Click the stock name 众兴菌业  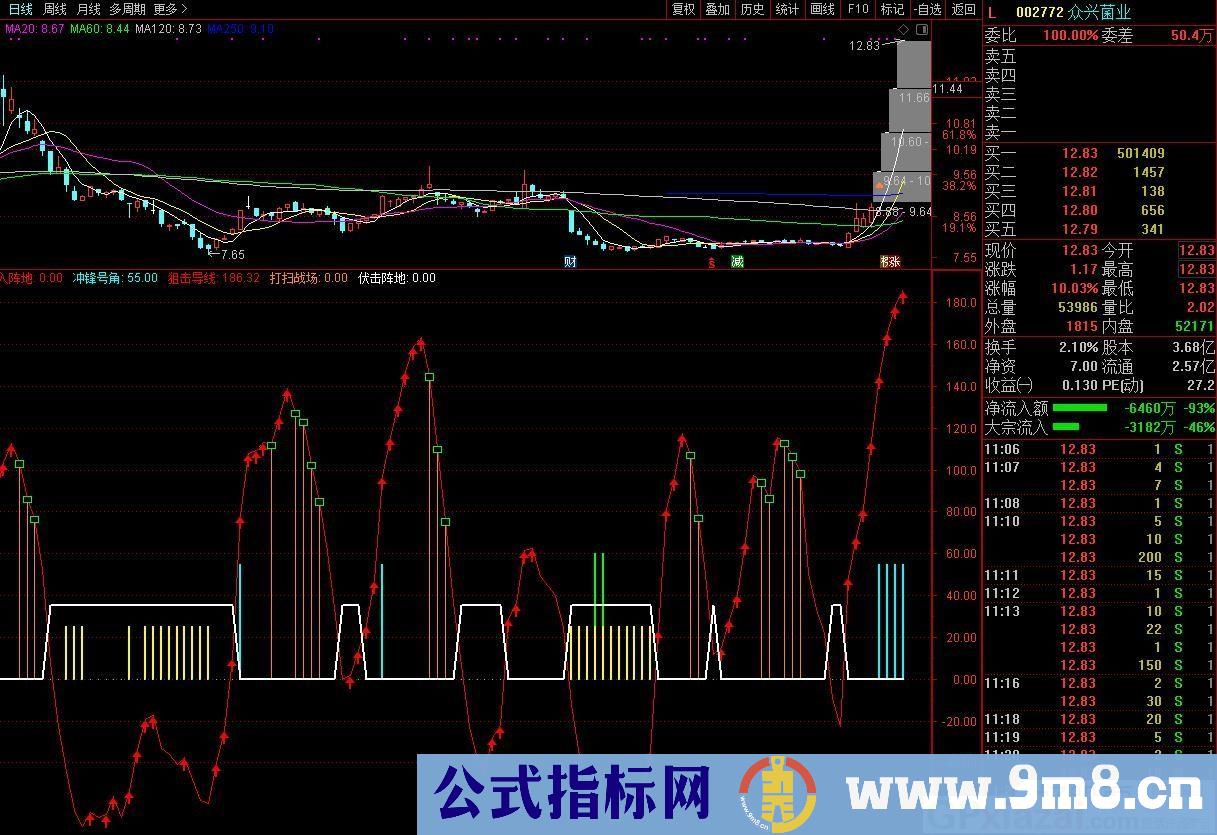coord(1099,12)
